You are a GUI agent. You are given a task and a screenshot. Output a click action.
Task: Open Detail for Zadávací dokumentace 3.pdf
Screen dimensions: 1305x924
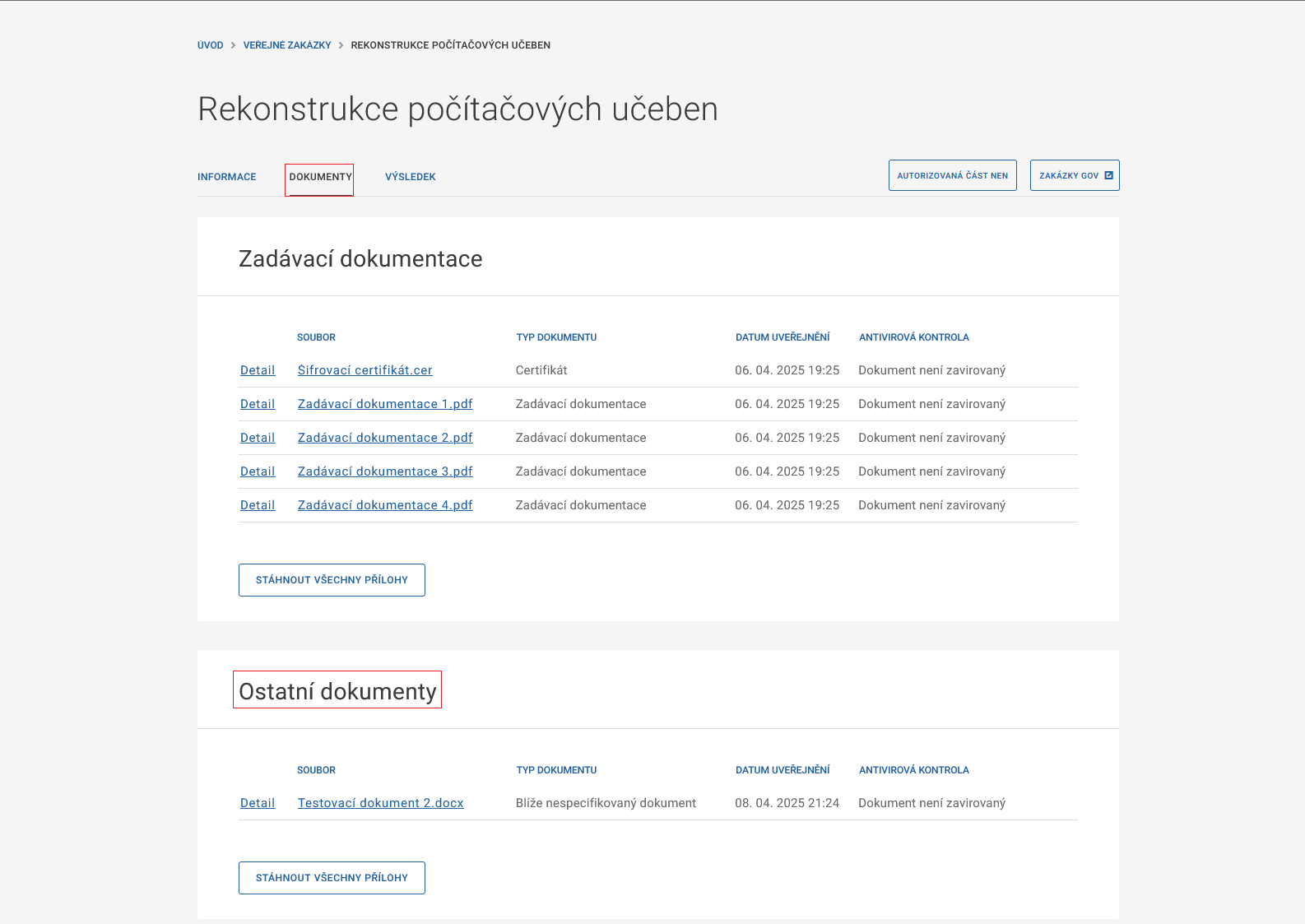[258, 471]
